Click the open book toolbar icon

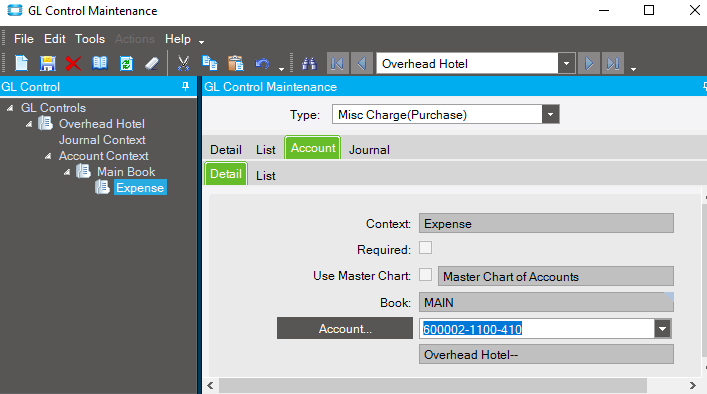point(100,63)
